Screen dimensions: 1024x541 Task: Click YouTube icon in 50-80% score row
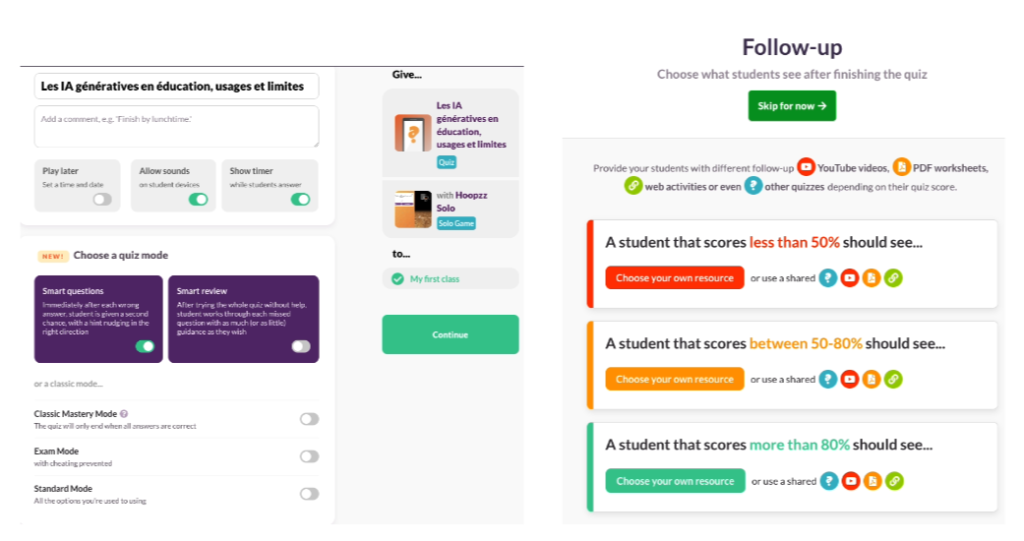tap(850, 379)
